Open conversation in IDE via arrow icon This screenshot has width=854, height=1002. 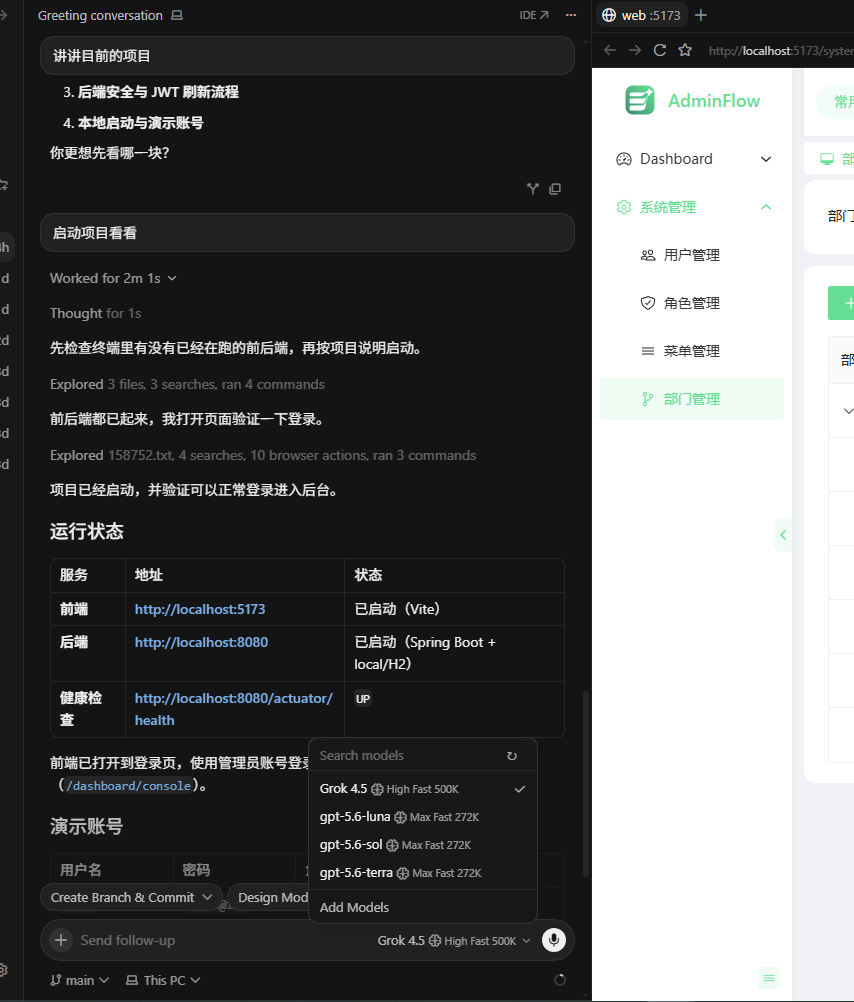click(534, 15)
